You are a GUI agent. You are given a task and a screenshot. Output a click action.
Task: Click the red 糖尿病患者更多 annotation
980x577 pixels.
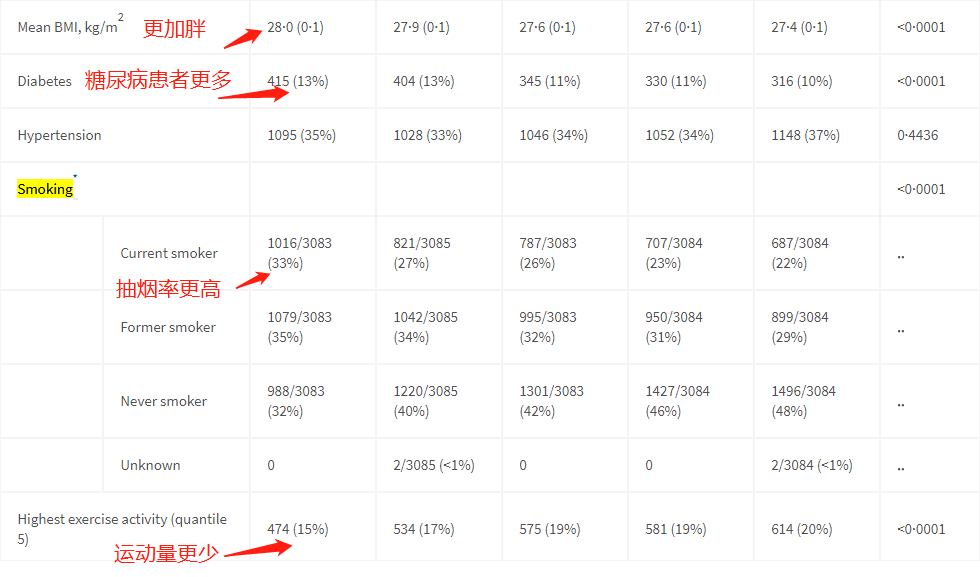158,80
